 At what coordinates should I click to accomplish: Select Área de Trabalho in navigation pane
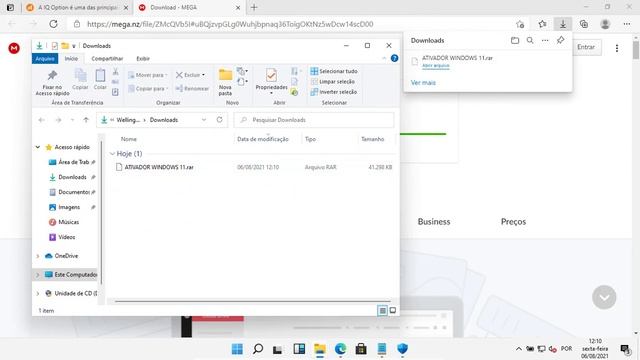click(x=73, y=162)
